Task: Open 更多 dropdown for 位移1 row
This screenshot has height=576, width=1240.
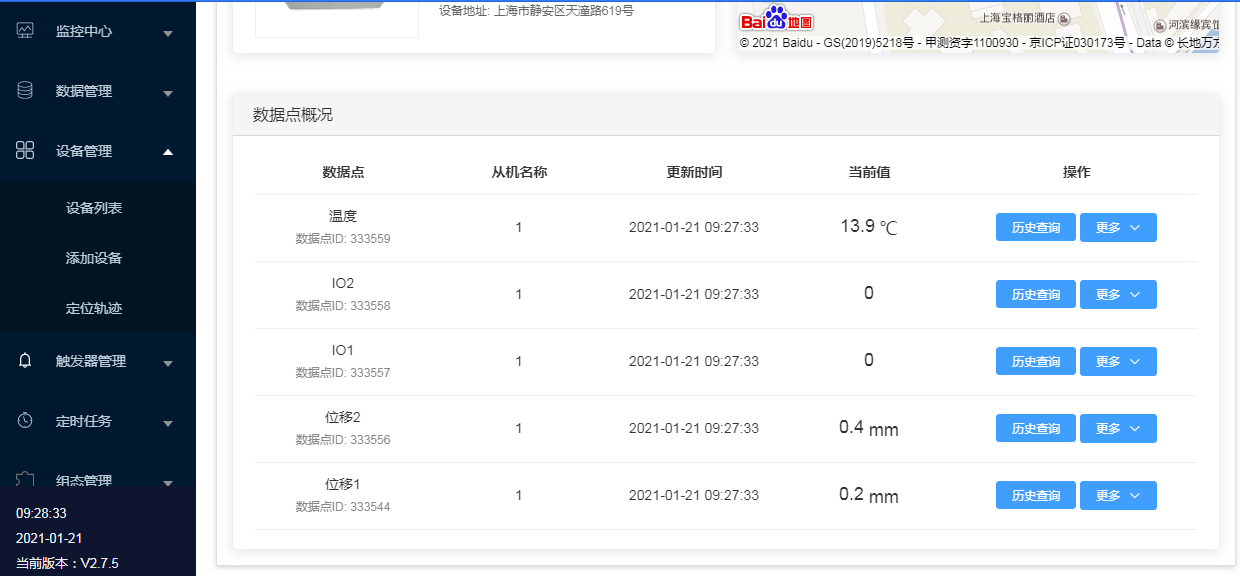Action: click(1118, 495)
